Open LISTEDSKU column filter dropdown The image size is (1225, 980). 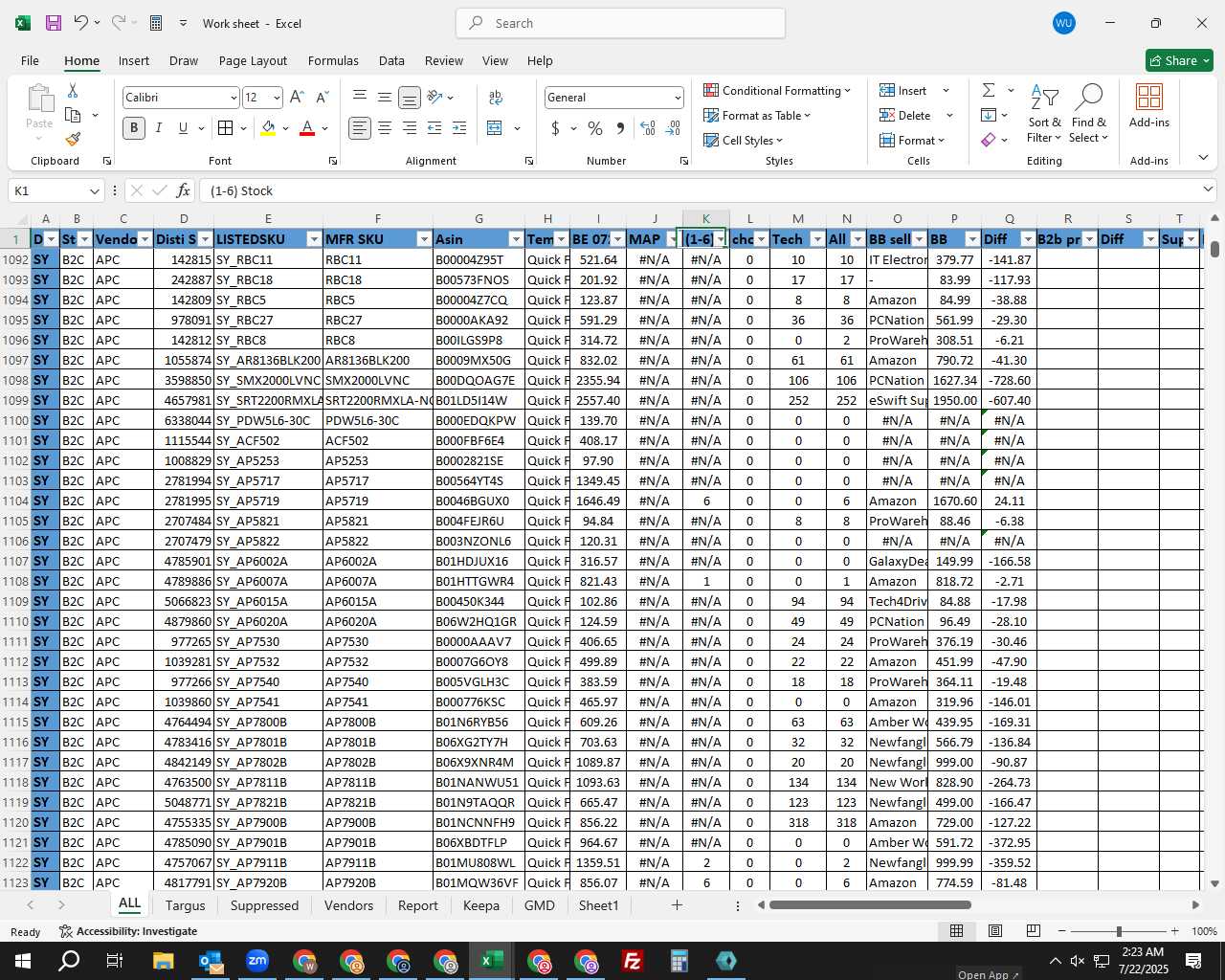point(313,239)
